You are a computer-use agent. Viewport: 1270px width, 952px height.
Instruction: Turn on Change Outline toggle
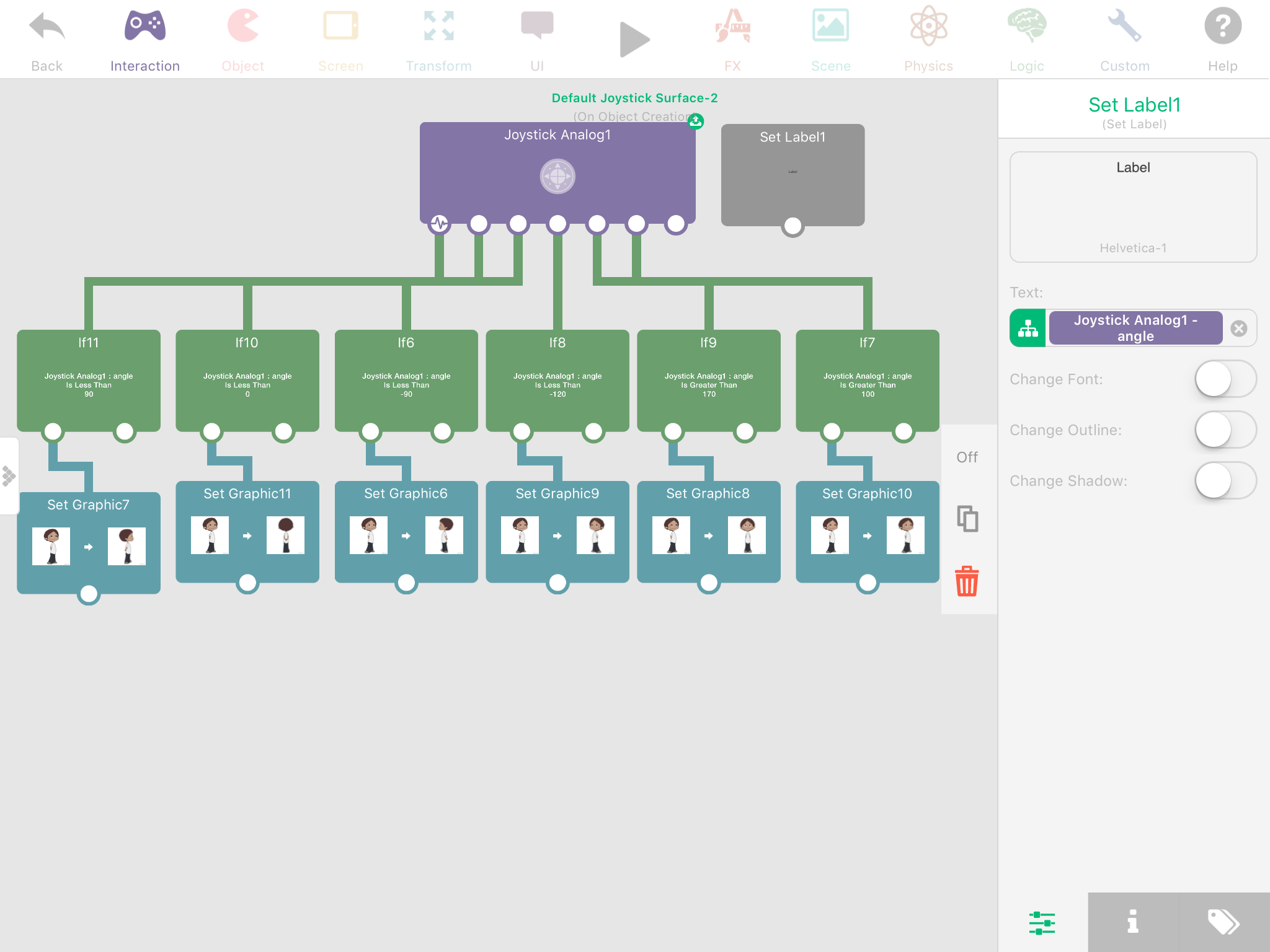point(1225,430)
